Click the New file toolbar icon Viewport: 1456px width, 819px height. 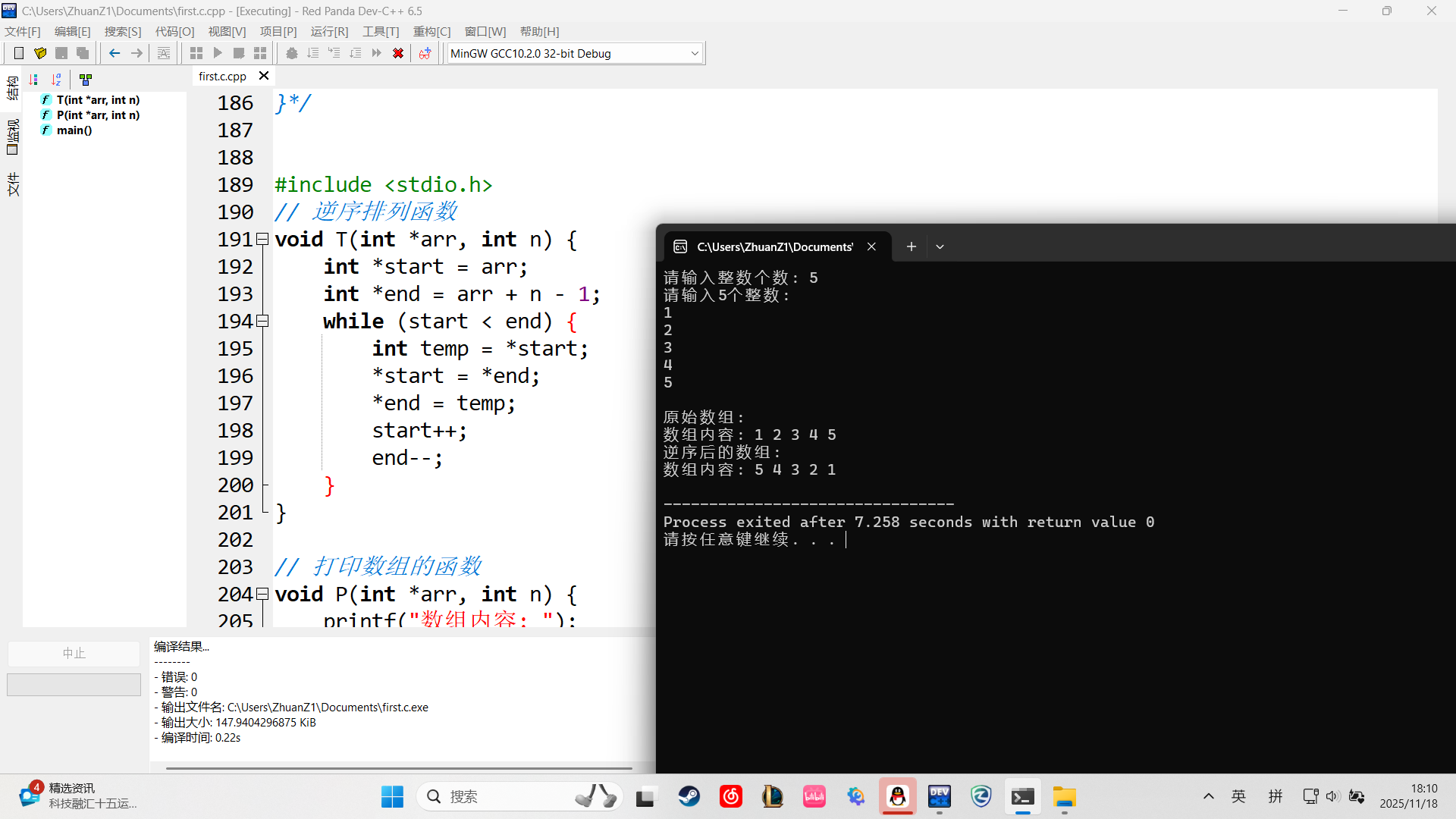[19, 53]
